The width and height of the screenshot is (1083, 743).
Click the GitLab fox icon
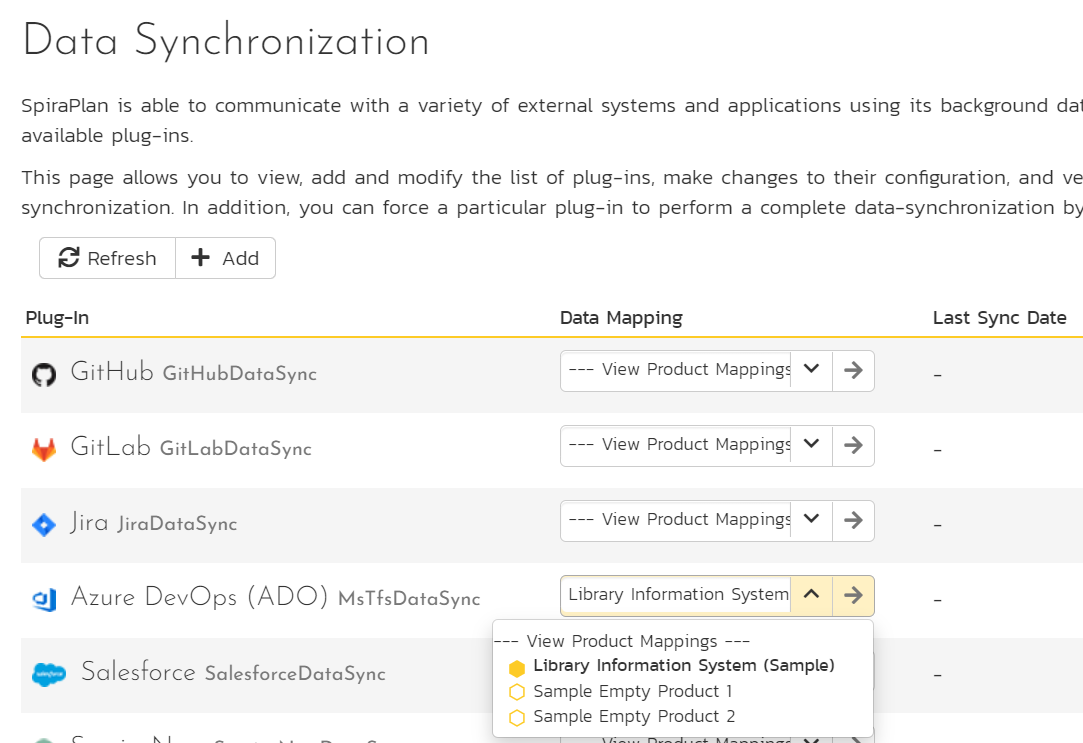click(44, 449)
